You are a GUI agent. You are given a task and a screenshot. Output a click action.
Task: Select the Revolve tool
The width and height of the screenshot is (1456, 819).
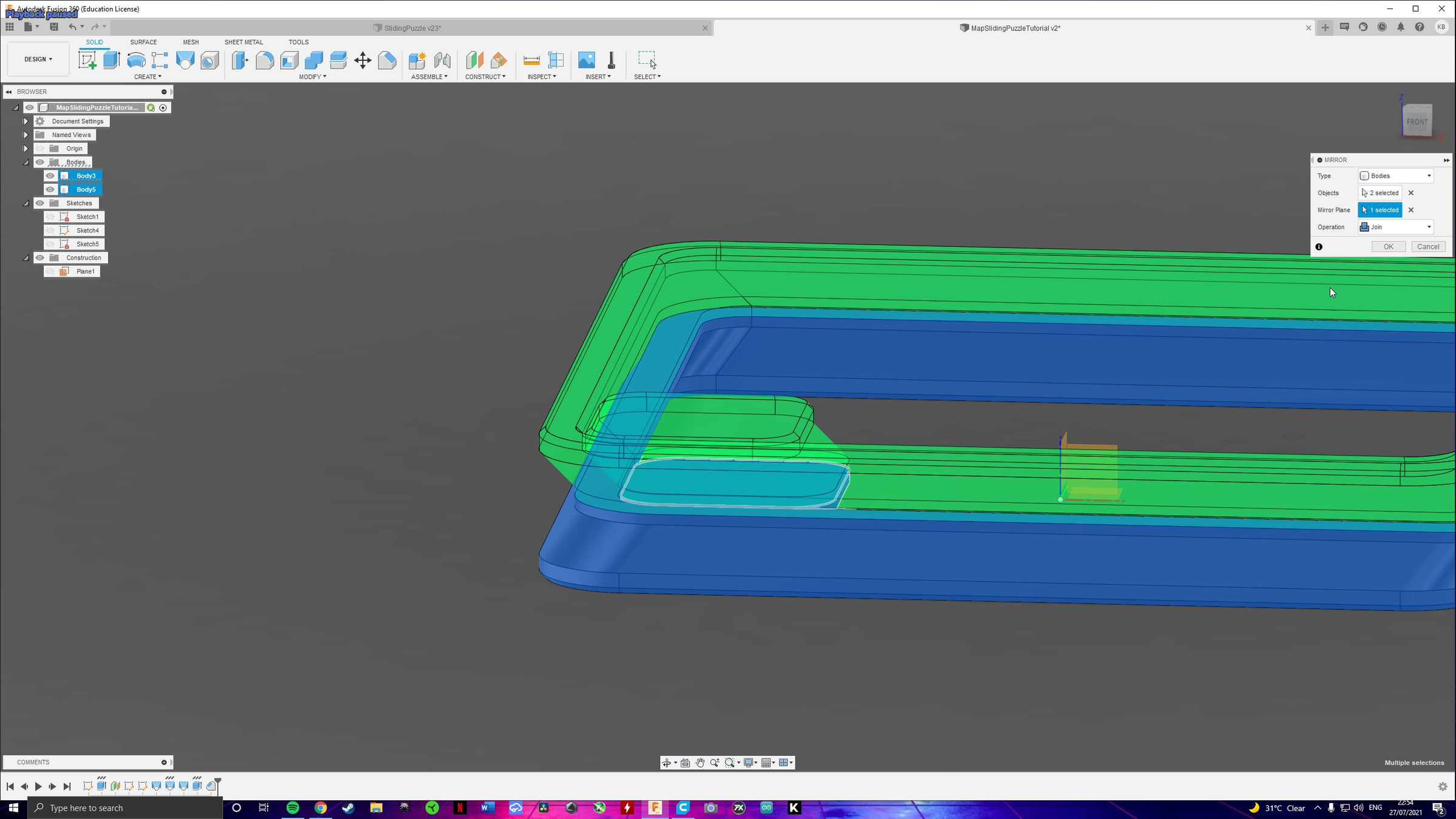coord(136,59)
